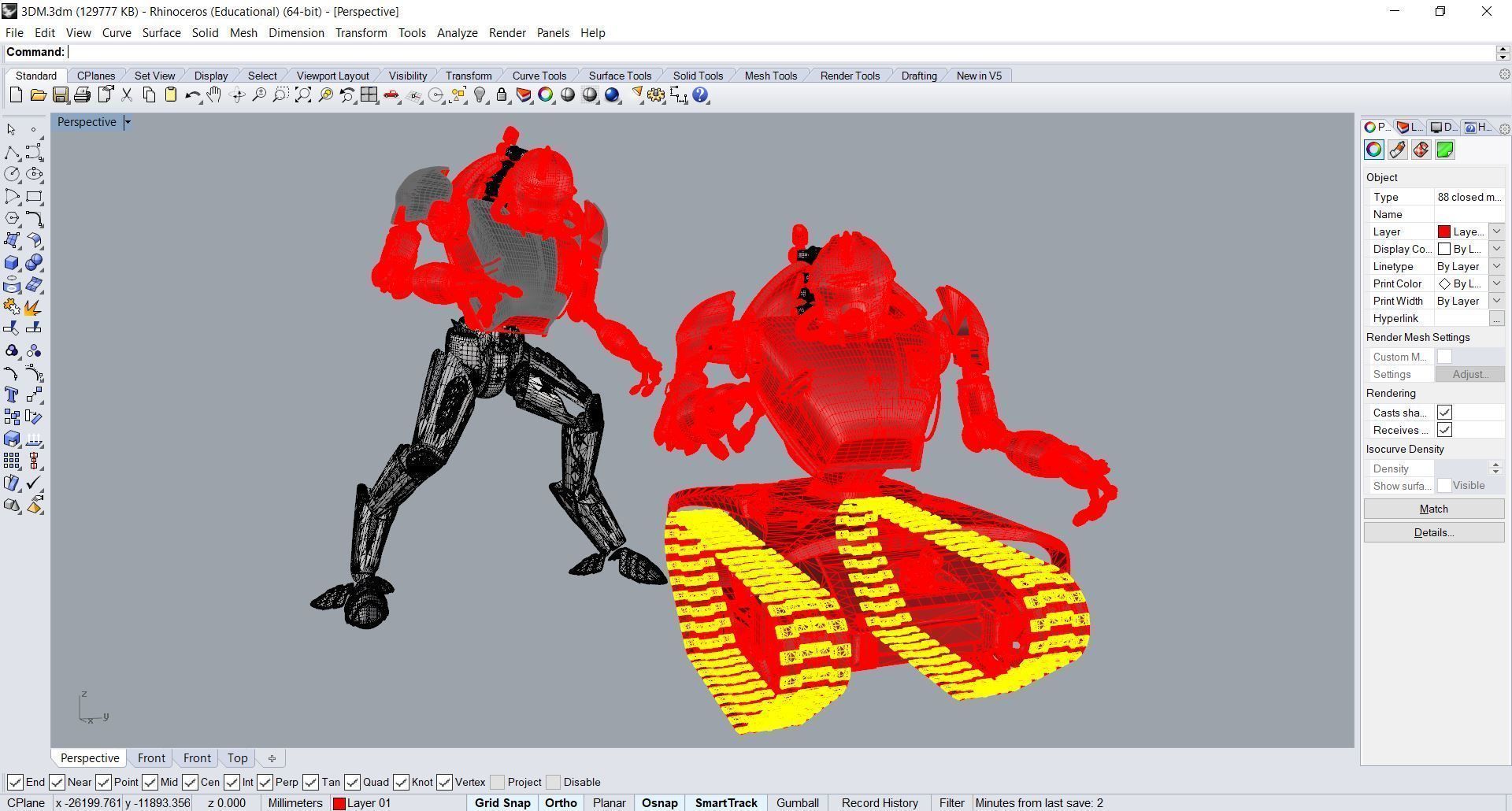Viewport: 1512px width, 811px height.
Task: Toggle the Perp osnap checkbox
Action: pos(265,782)
